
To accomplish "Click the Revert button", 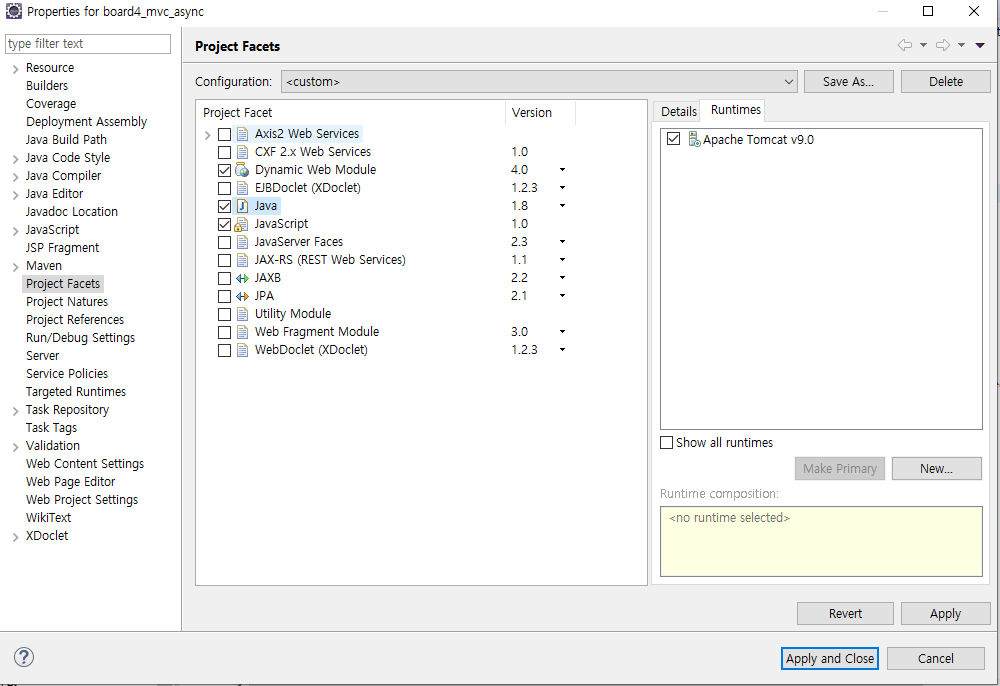I will tap(845, 613).
